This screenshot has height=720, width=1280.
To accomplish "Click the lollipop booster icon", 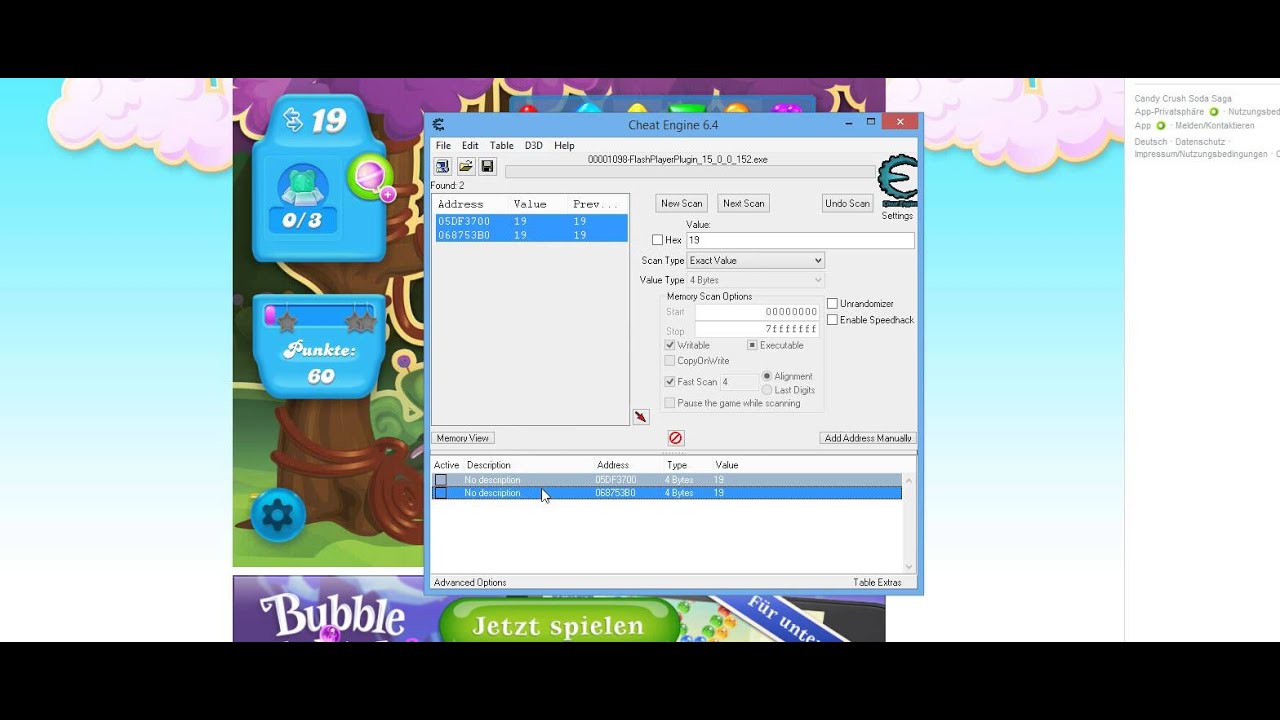I will click(x=370, y=178).
